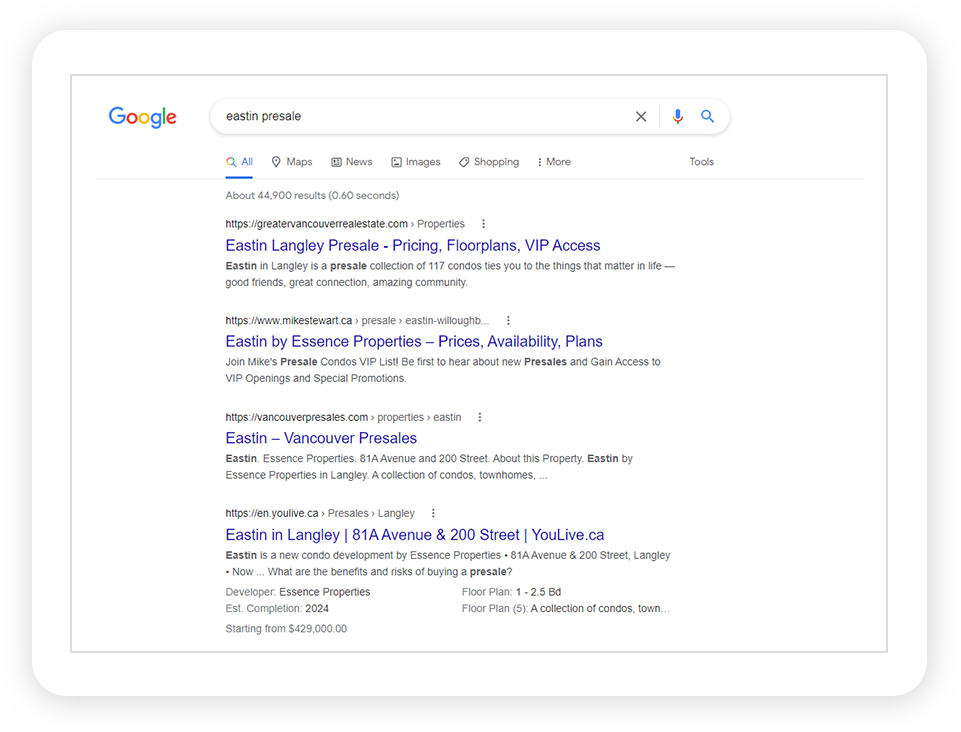Screen dimensions: 961x732
Task: Click the en.youlive.ca URL breadcrumb
Action: tap(320, 513)
